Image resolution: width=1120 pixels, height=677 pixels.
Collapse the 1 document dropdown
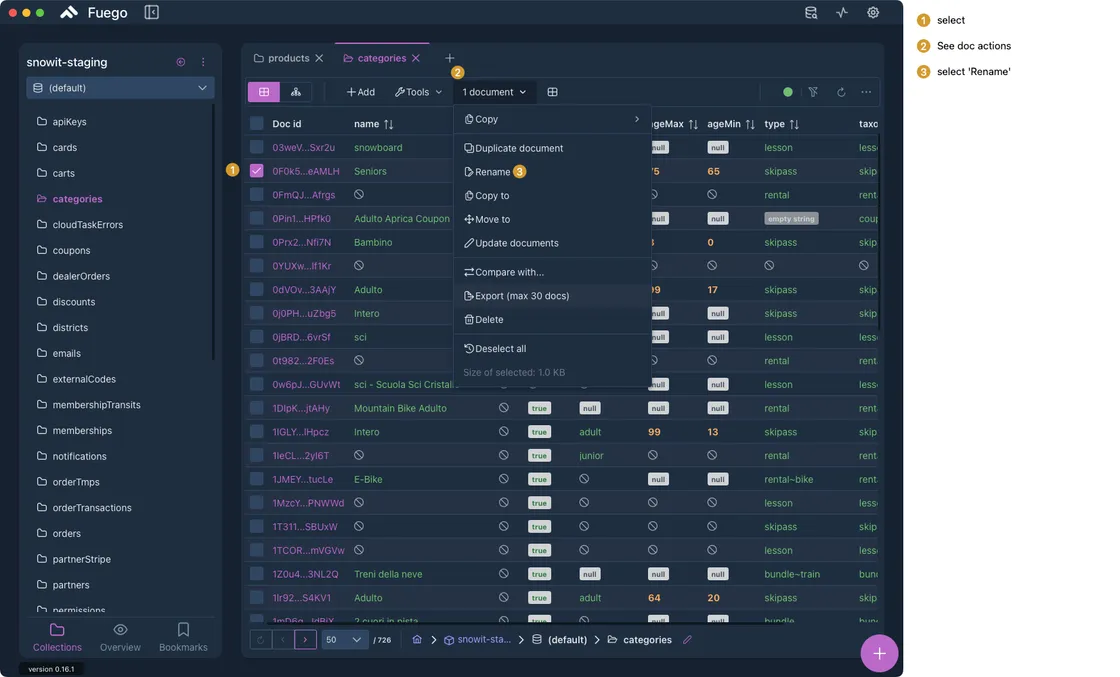(494, 92)
